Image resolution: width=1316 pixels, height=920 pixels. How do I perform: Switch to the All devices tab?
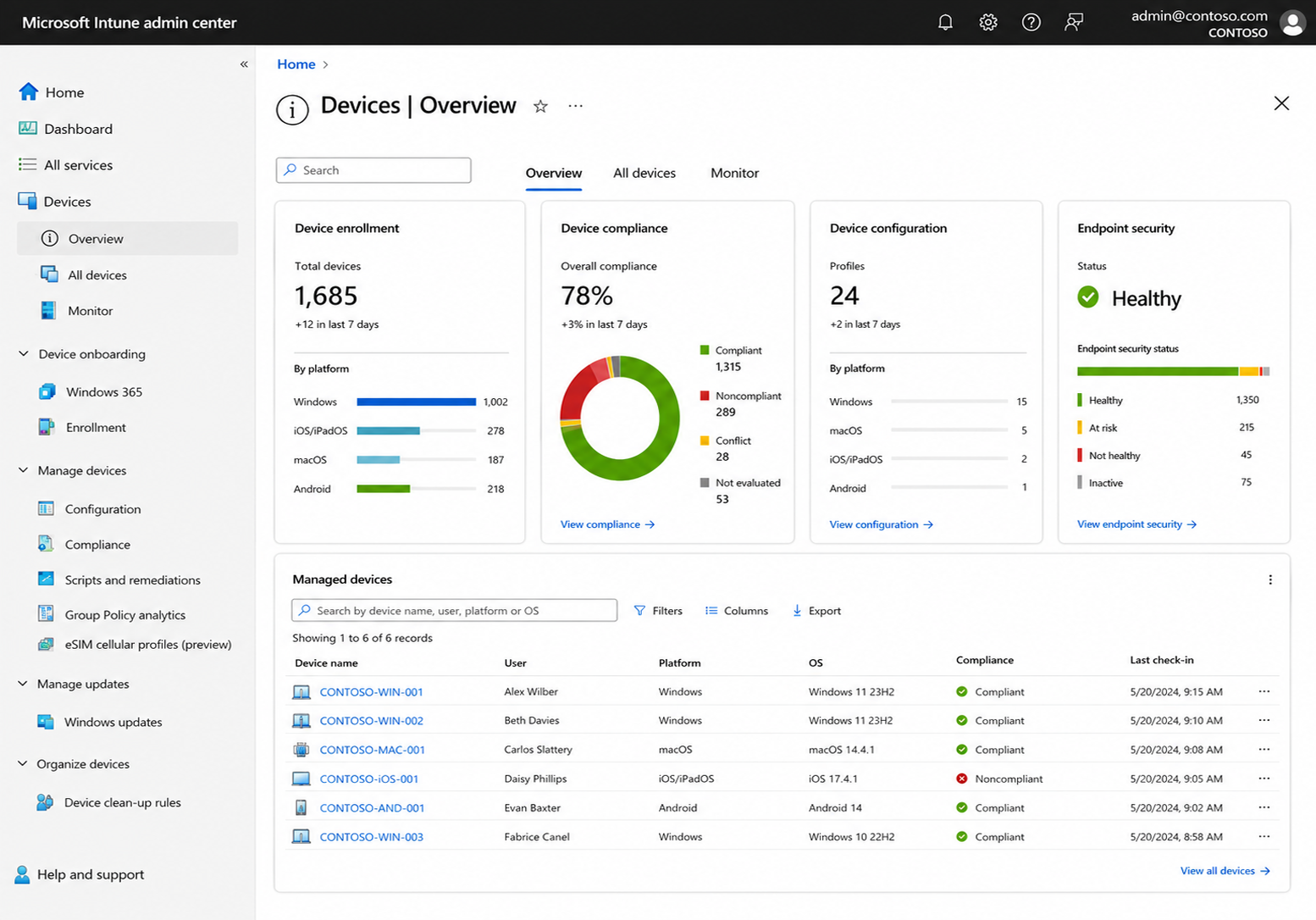pyautogui.click(x=644, y=173)
